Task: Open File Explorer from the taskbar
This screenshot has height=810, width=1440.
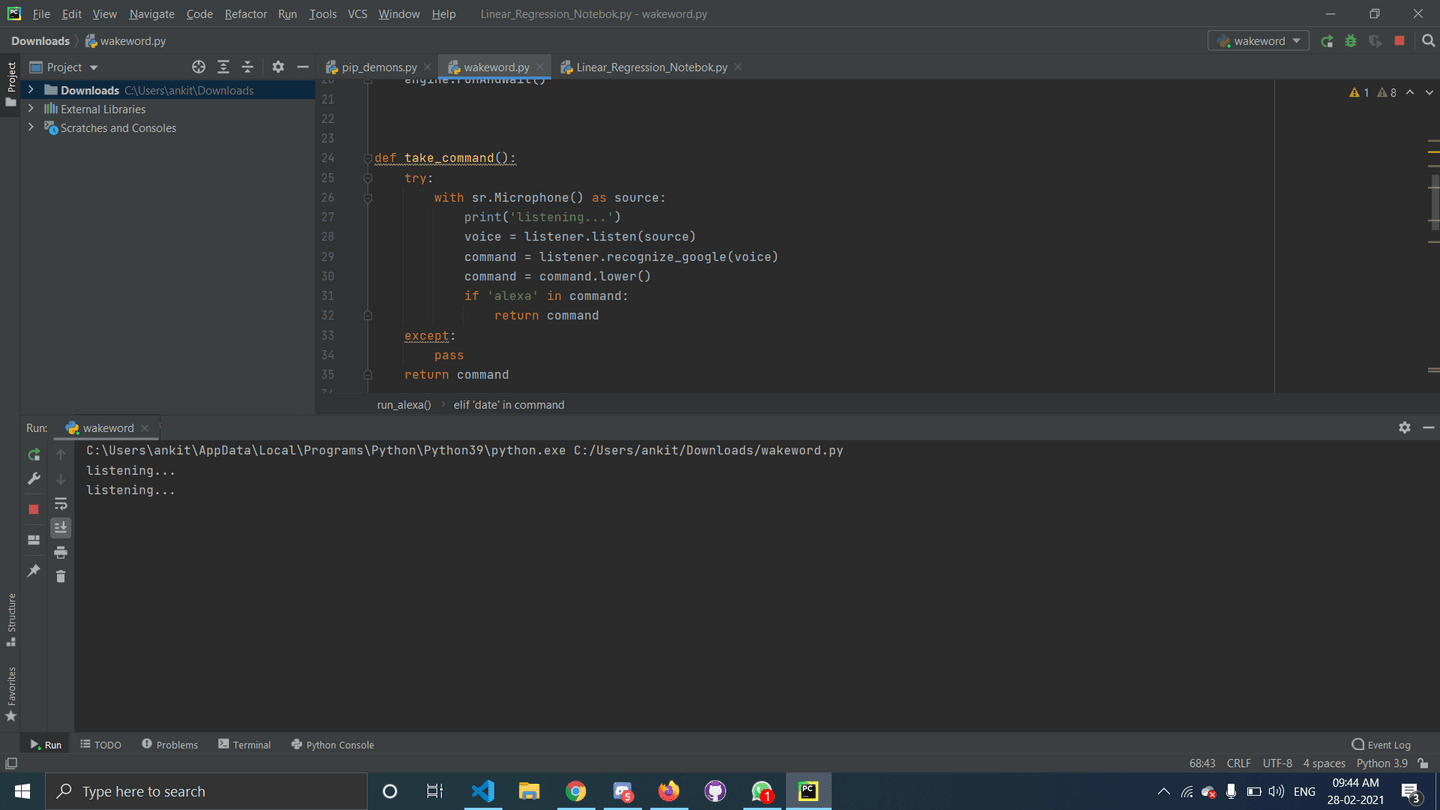Action: click(x=529, y=791)
